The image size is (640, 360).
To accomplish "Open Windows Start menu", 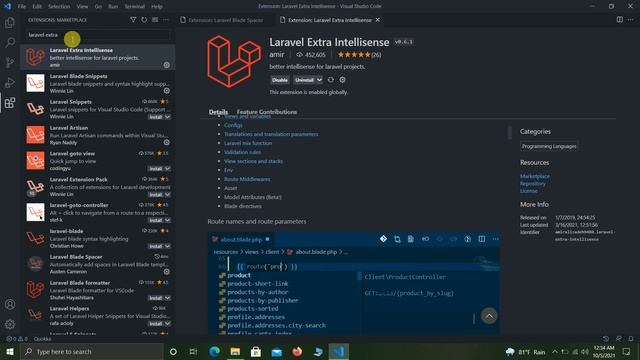I will [10, 351].
